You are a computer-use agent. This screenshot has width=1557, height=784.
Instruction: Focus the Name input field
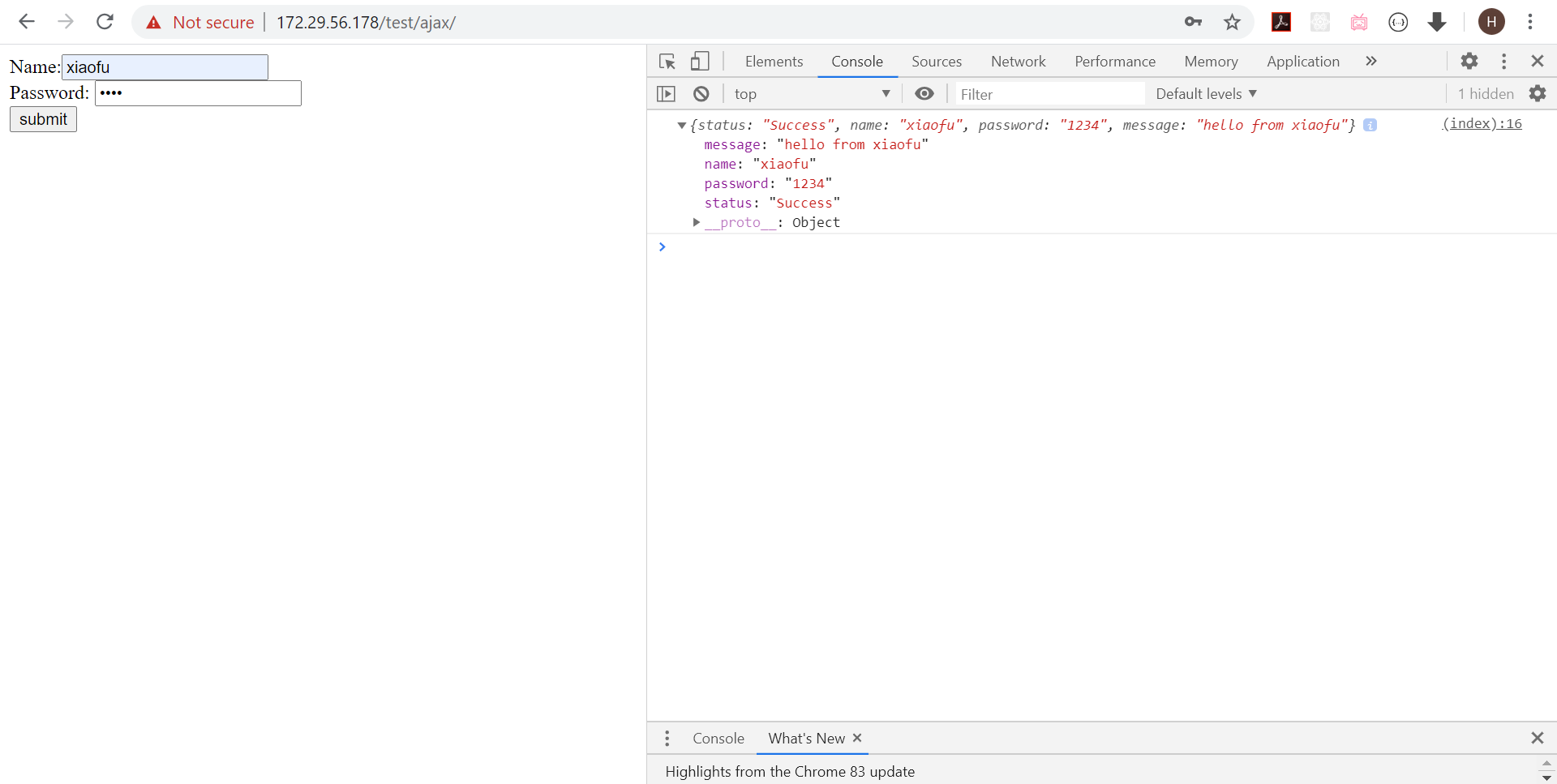pos(165,67)
